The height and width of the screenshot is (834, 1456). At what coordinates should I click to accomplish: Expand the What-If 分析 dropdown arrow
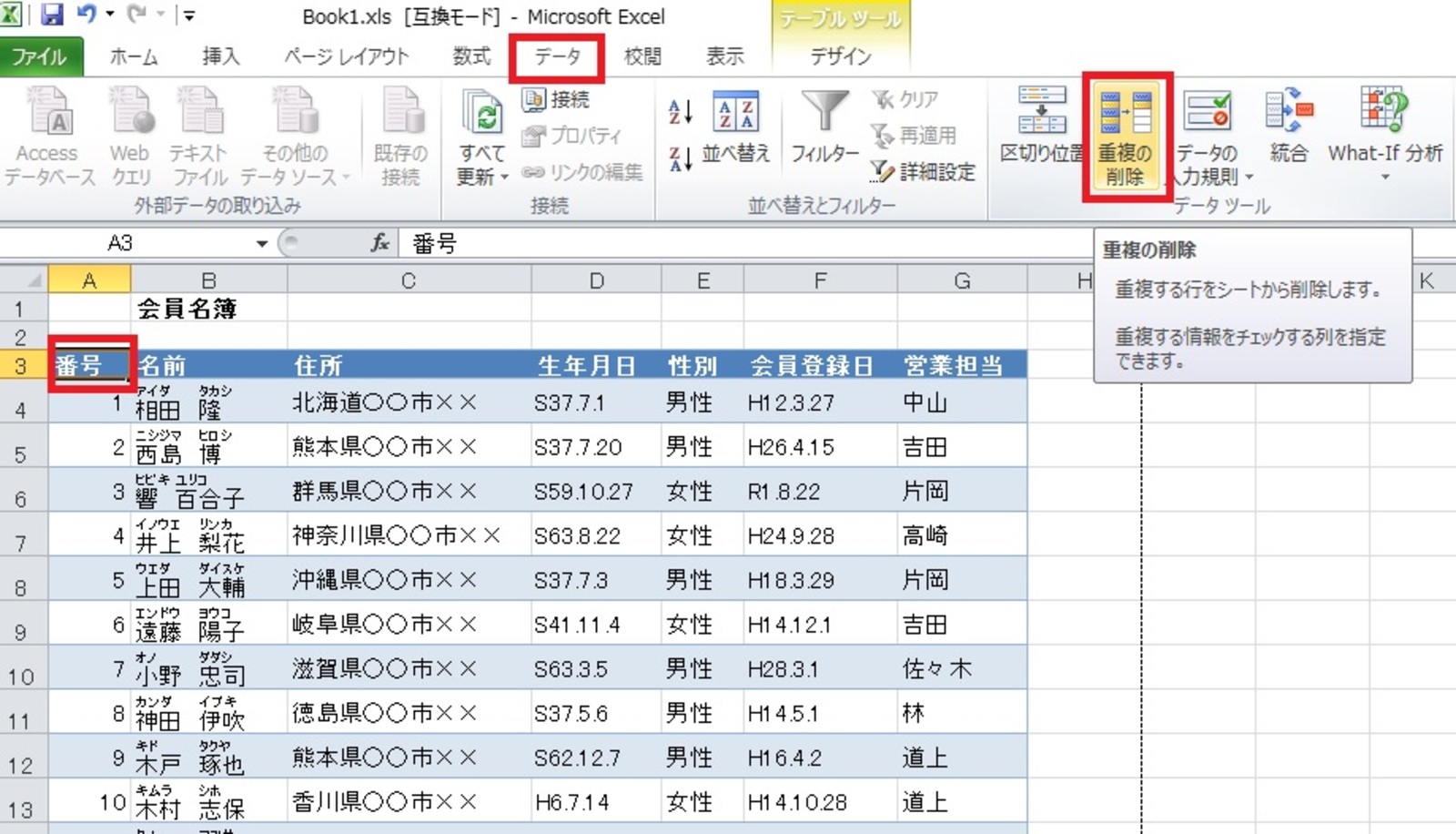pos(1385,177)
